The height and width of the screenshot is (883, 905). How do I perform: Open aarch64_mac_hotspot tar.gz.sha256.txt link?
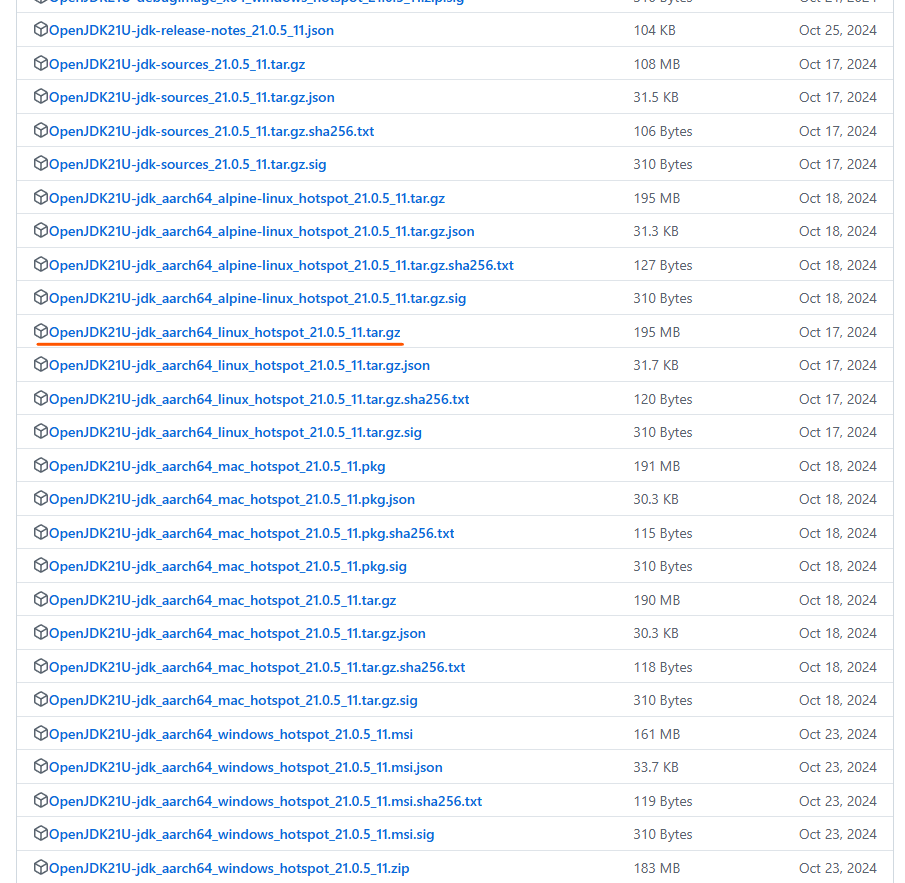(257, 667)
